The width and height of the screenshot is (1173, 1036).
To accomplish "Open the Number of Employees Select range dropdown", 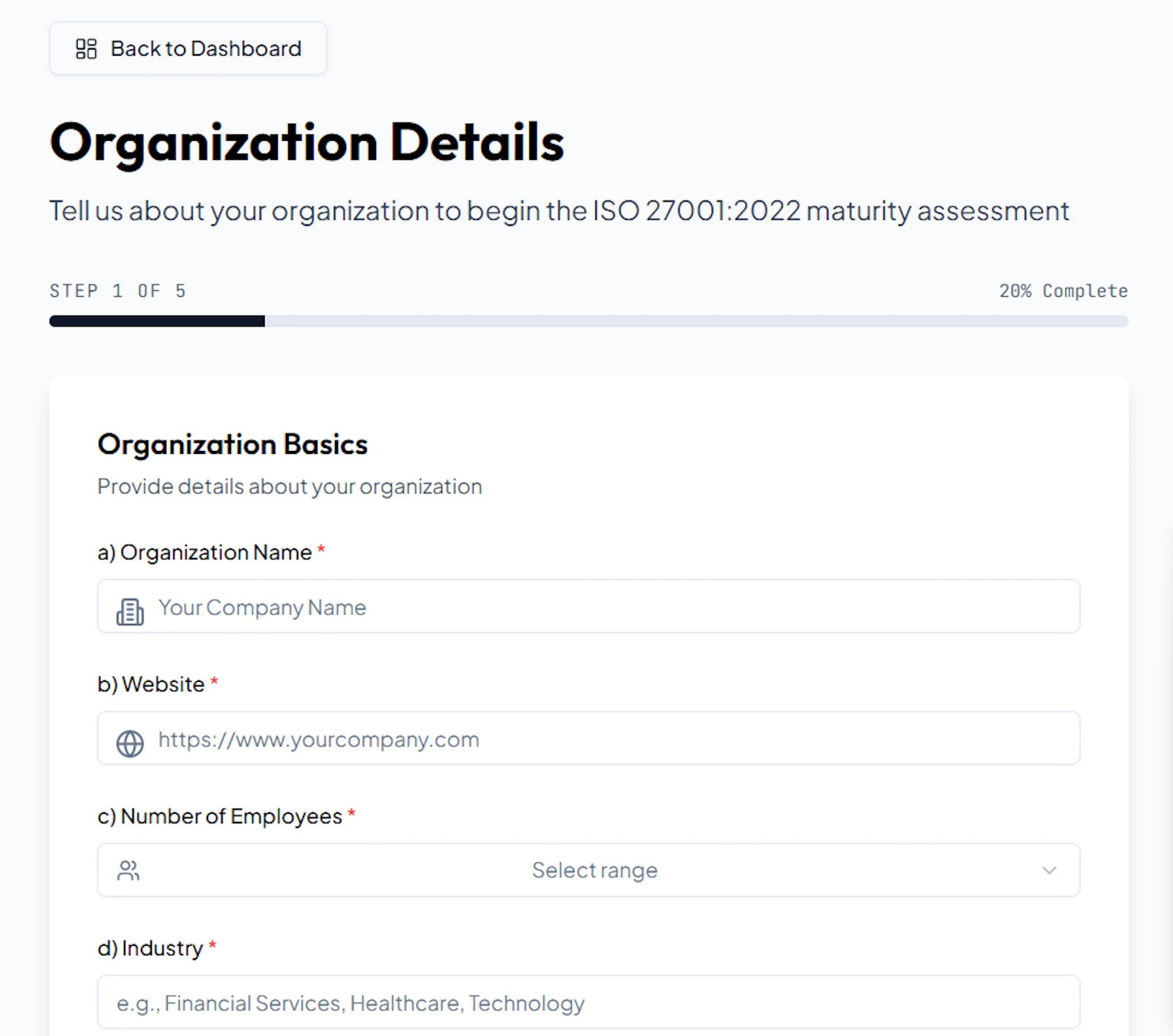I will 589,870.
